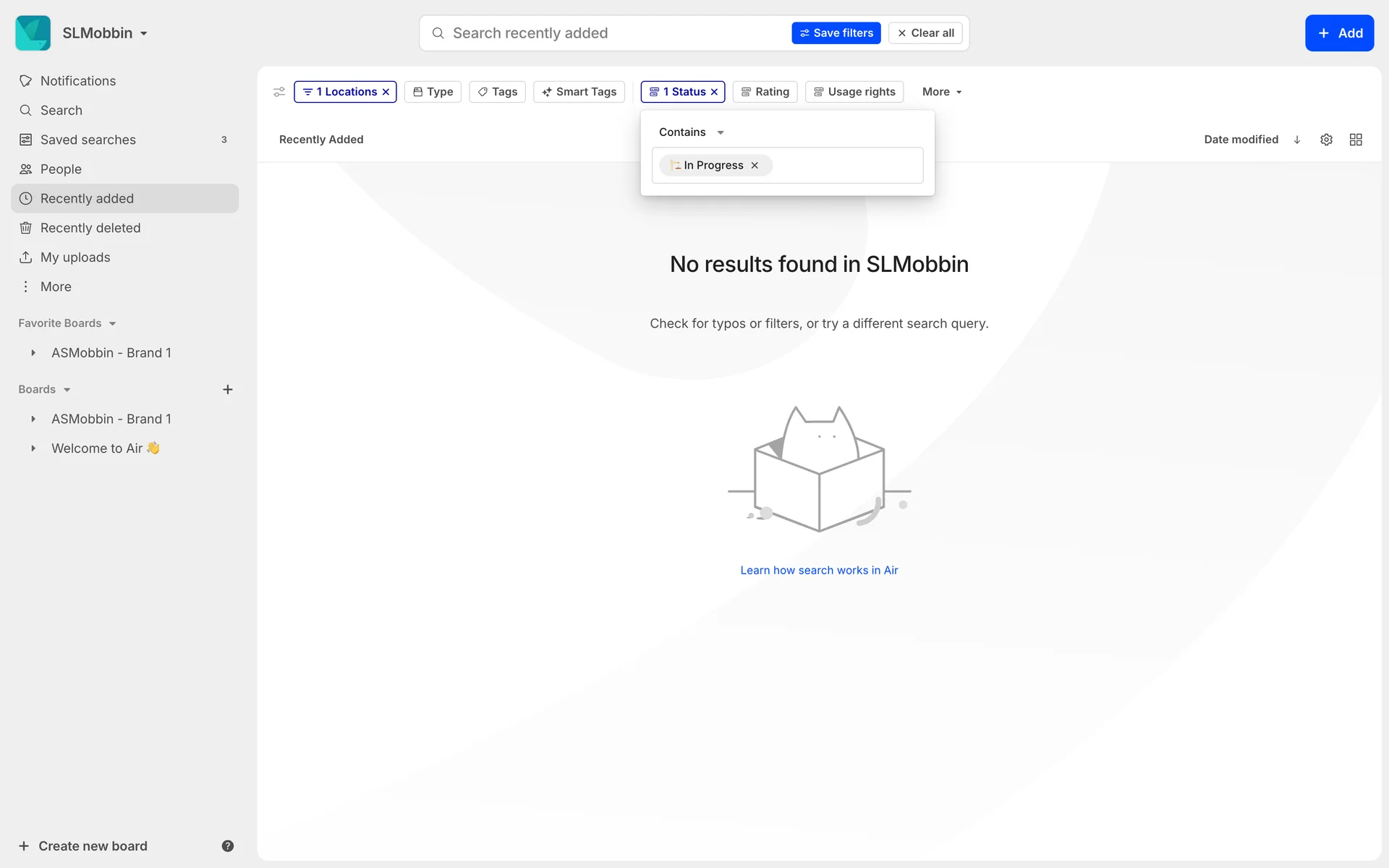Open the help question mark icon
This screenshot has height=868, width=1389.
227,846
